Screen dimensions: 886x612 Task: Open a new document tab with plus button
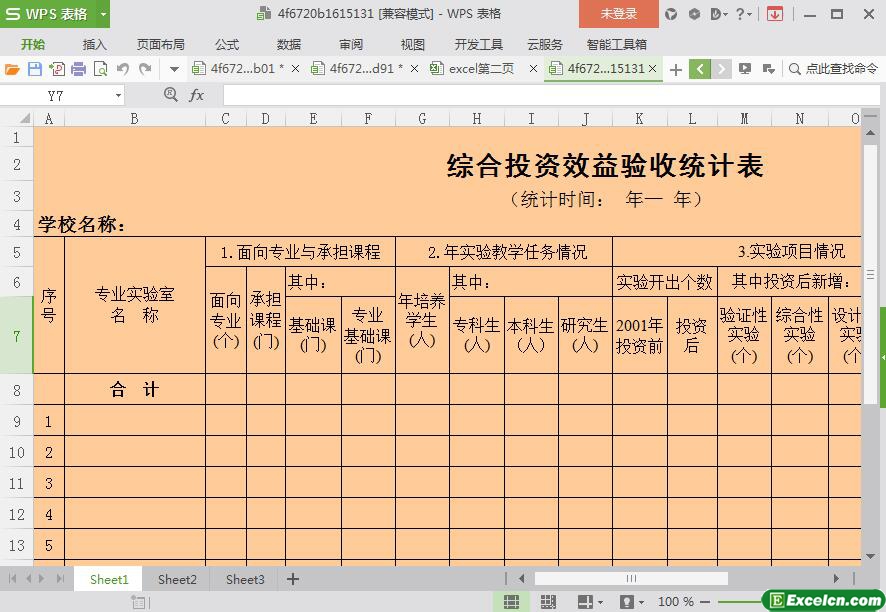coord(676,69)
